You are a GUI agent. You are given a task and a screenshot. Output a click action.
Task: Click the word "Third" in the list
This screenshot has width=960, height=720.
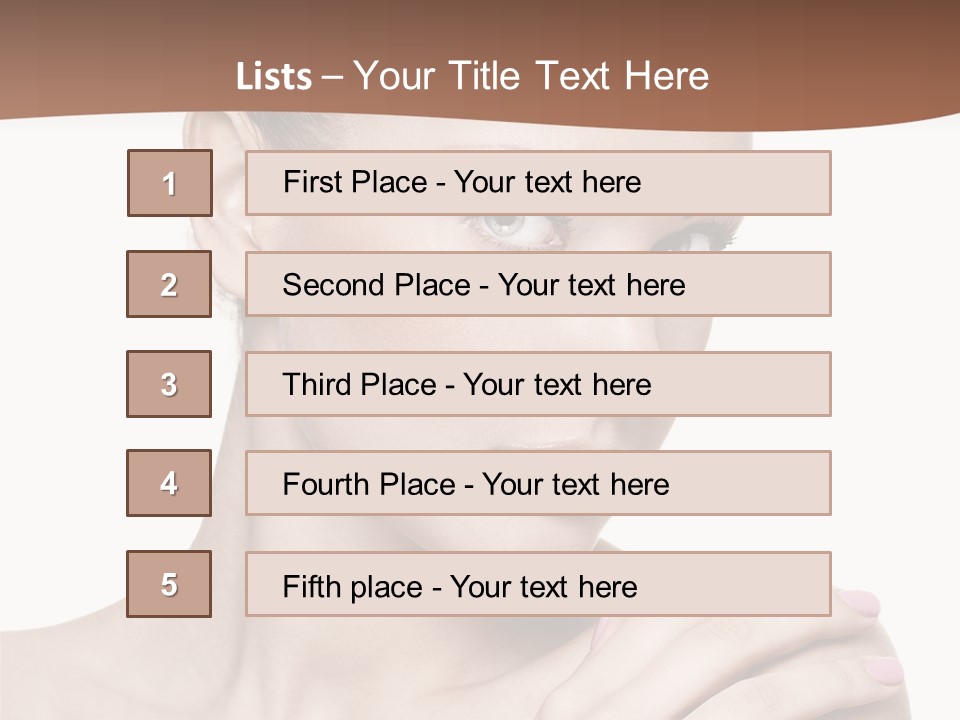pyautogui.click(x=317, y=385)
